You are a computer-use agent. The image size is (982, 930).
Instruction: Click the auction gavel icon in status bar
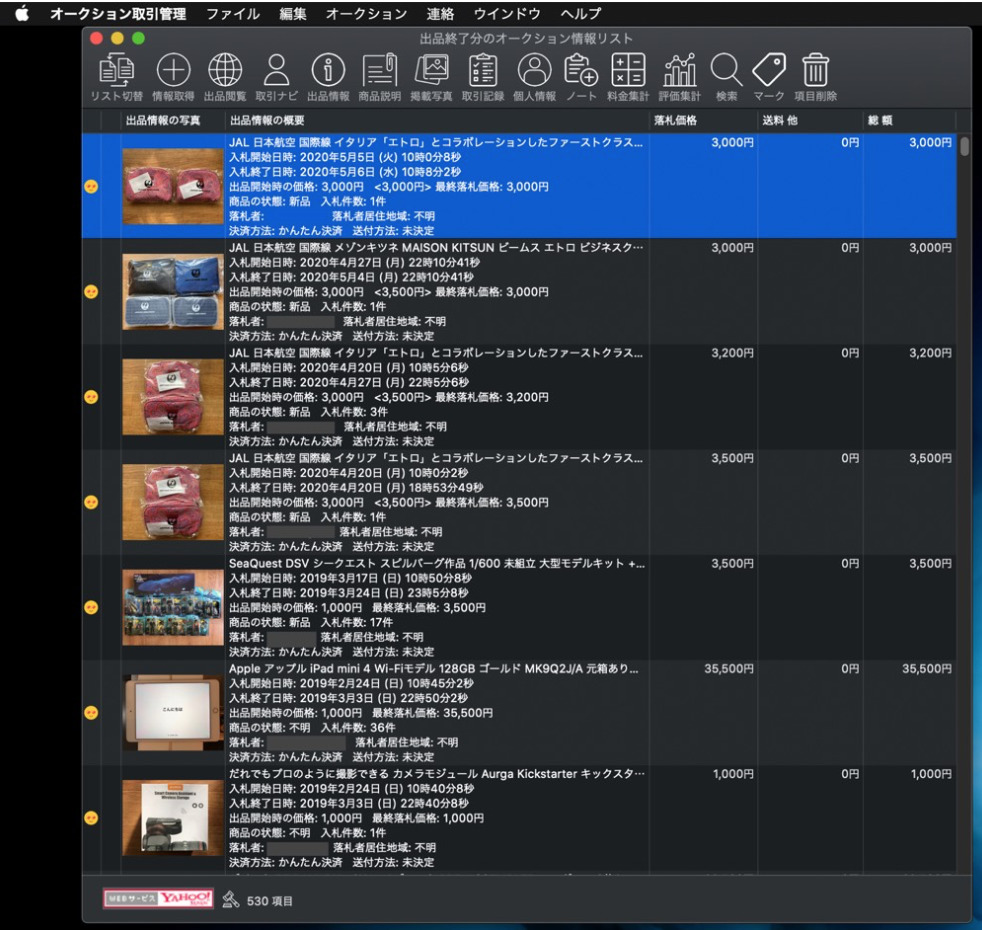[x=230, y=900]
